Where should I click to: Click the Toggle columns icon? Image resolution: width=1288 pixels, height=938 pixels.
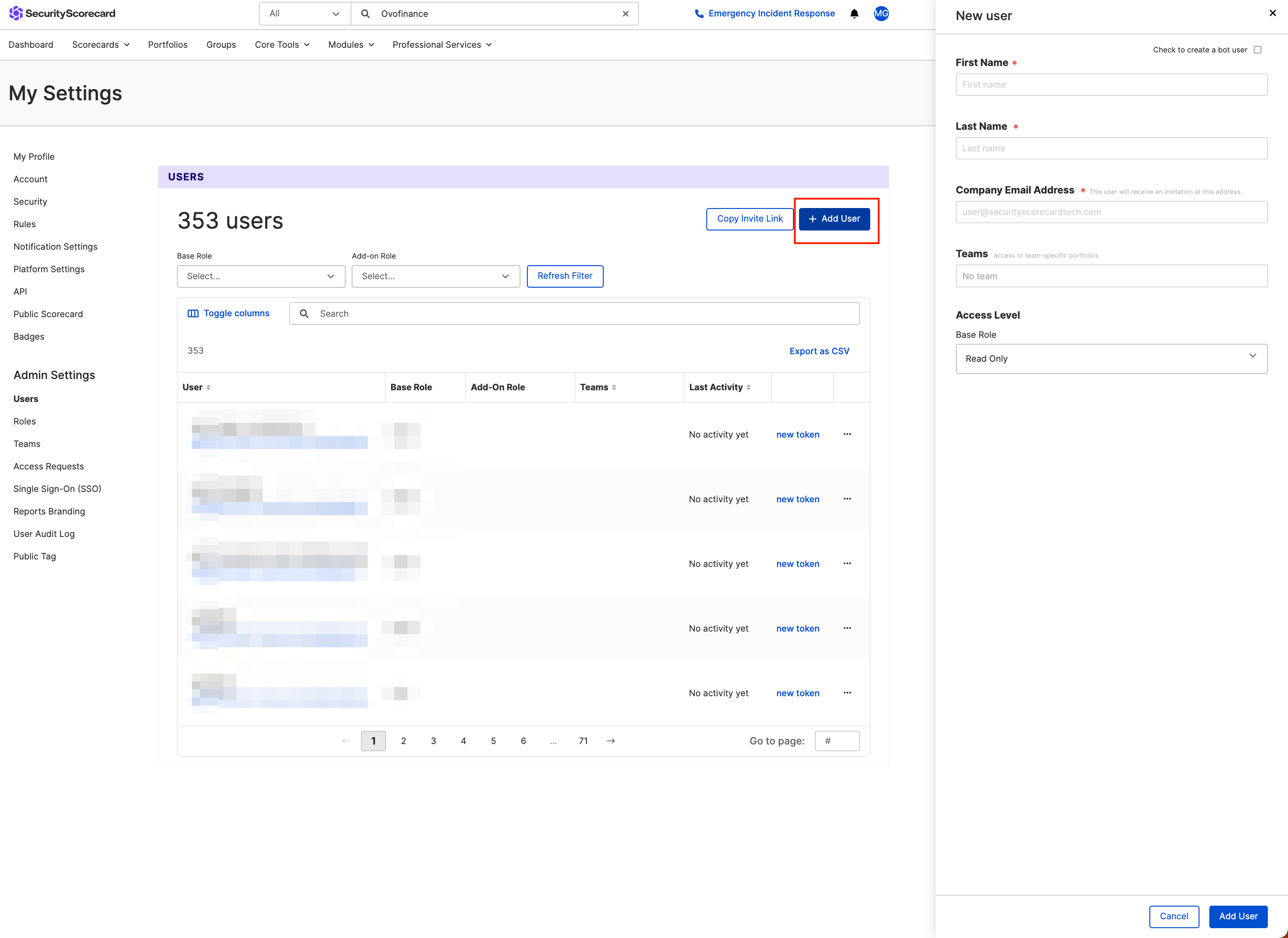[x=193, y=313]
